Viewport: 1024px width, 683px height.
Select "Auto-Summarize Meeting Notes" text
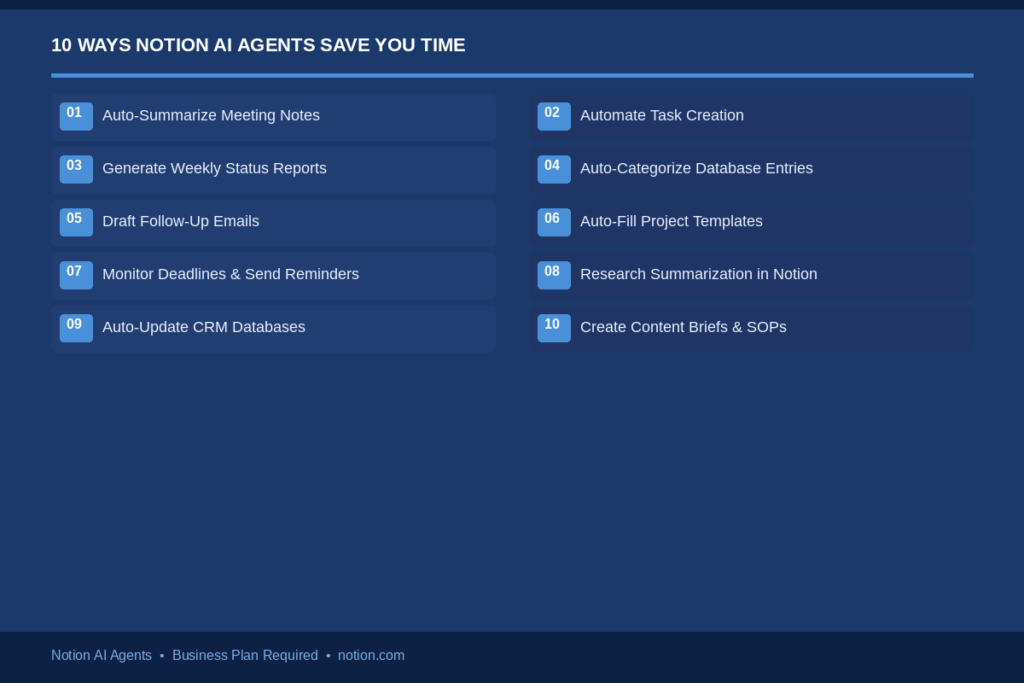211,116
